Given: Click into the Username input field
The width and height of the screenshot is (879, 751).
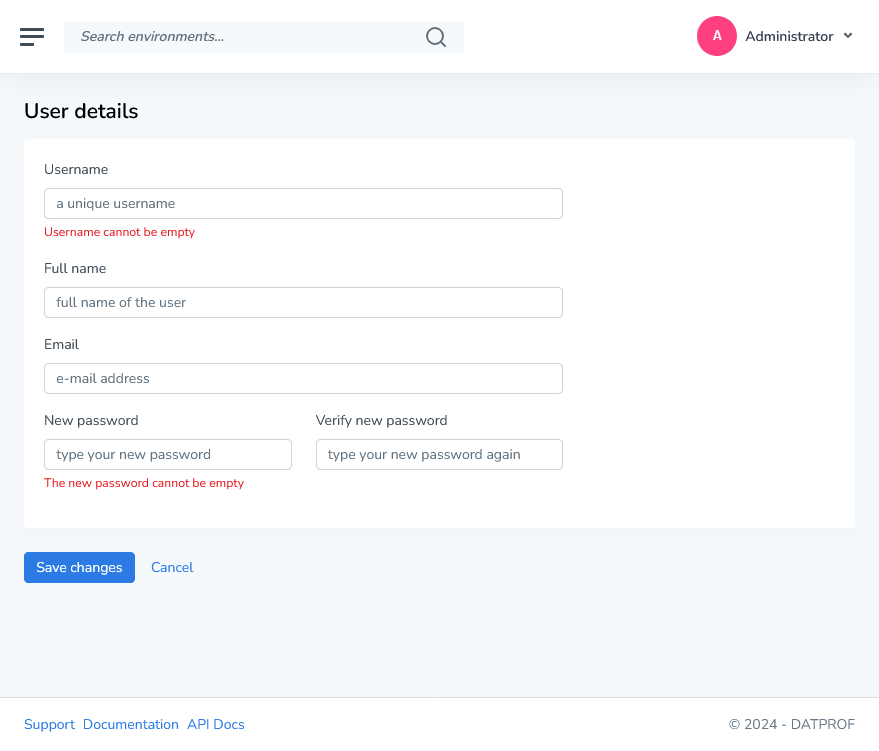Looking at the screenshot, I should pyautogui.click(x=303, y=204).
